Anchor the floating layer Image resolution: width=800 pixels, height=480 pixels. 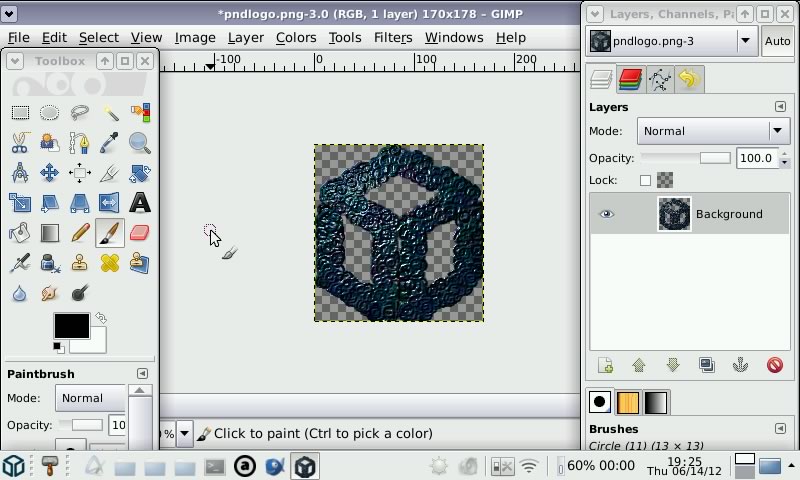tap(740, 365)
